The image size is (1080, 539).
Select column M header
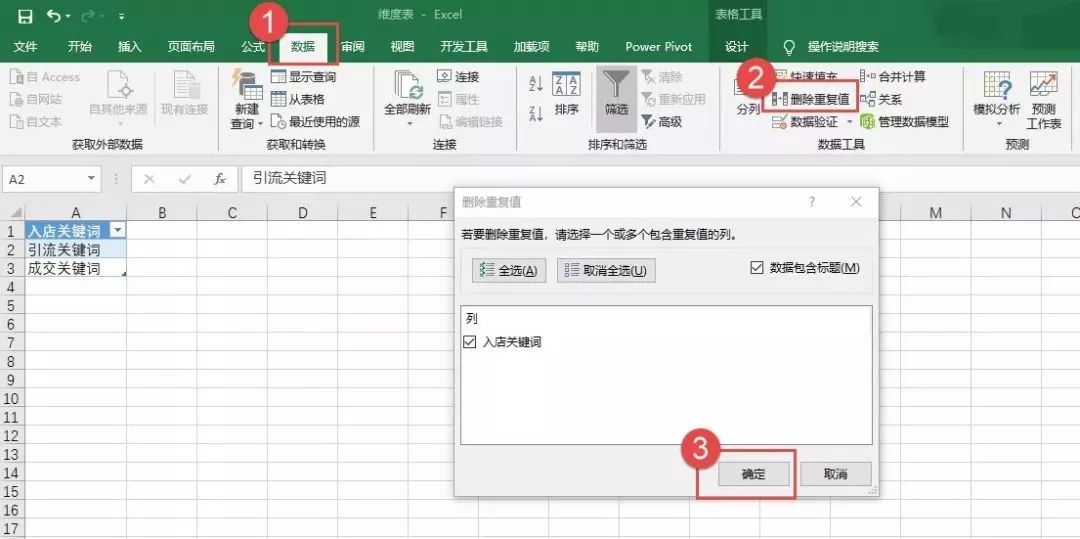point(935,213)
